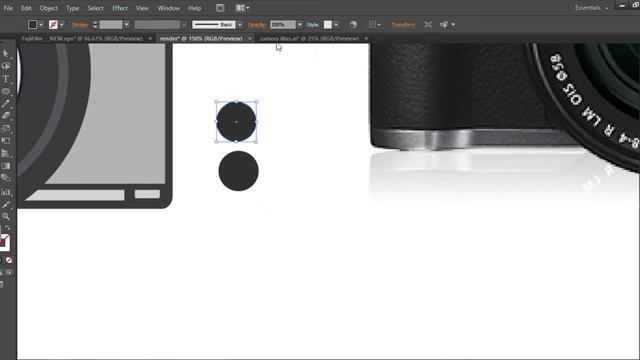
Task: Set color to None in toolbox
Action: [x=9, y=260]
